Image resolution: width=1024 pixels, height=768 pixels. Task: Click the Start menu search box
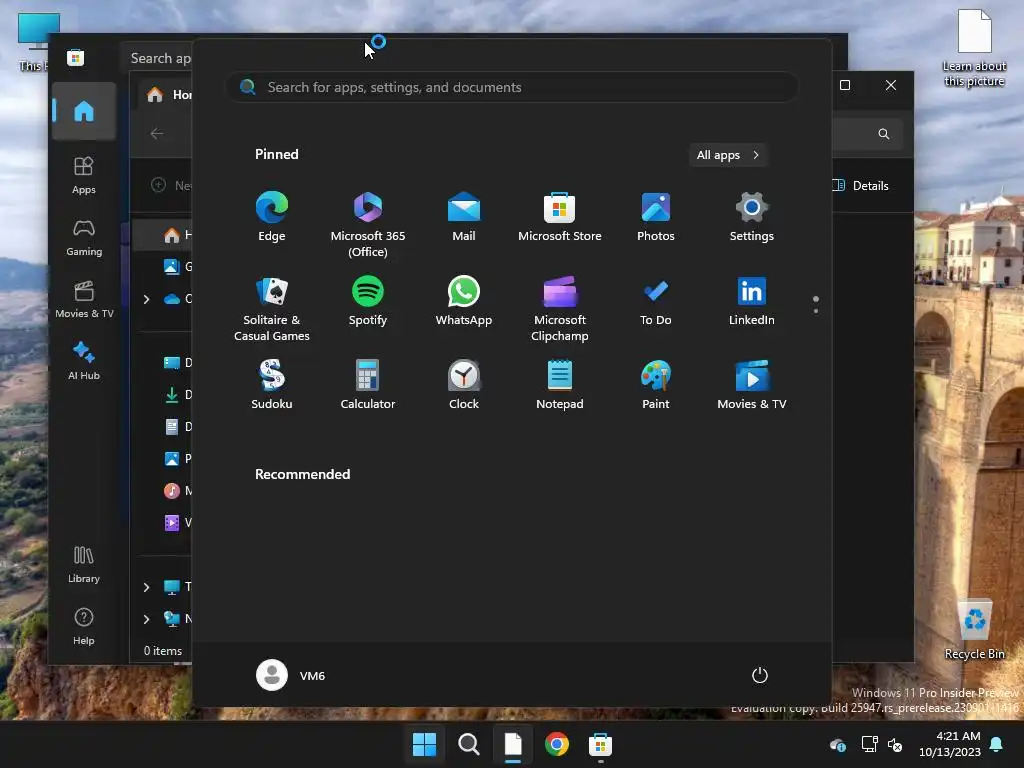click(512, 87)
